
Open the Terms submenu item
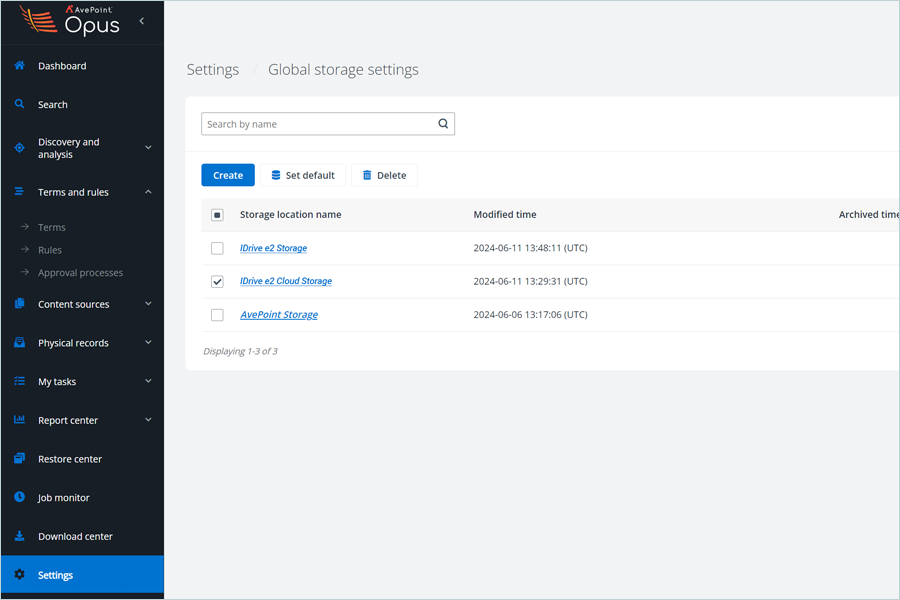click(x=52, y=227)
